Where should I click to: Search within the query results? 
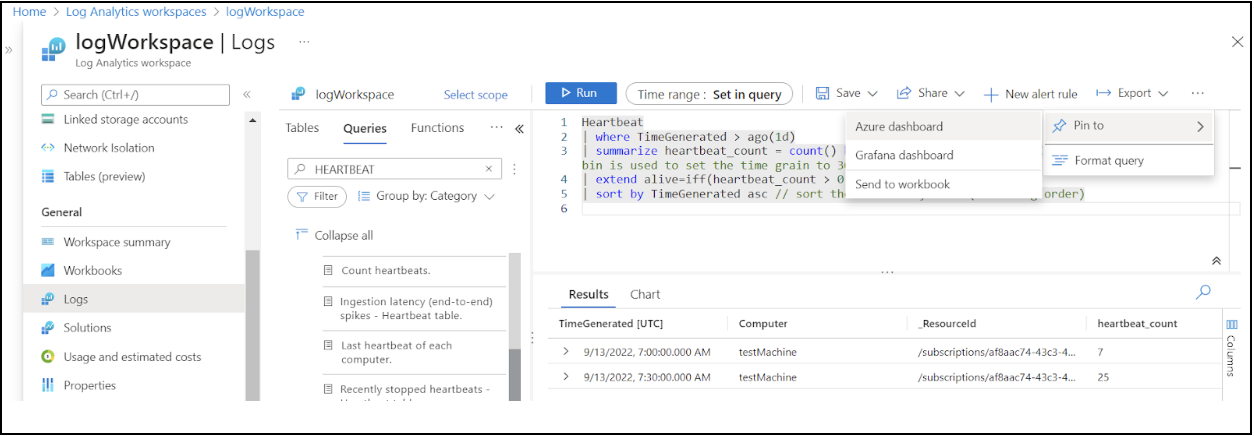coord(1204,292)
